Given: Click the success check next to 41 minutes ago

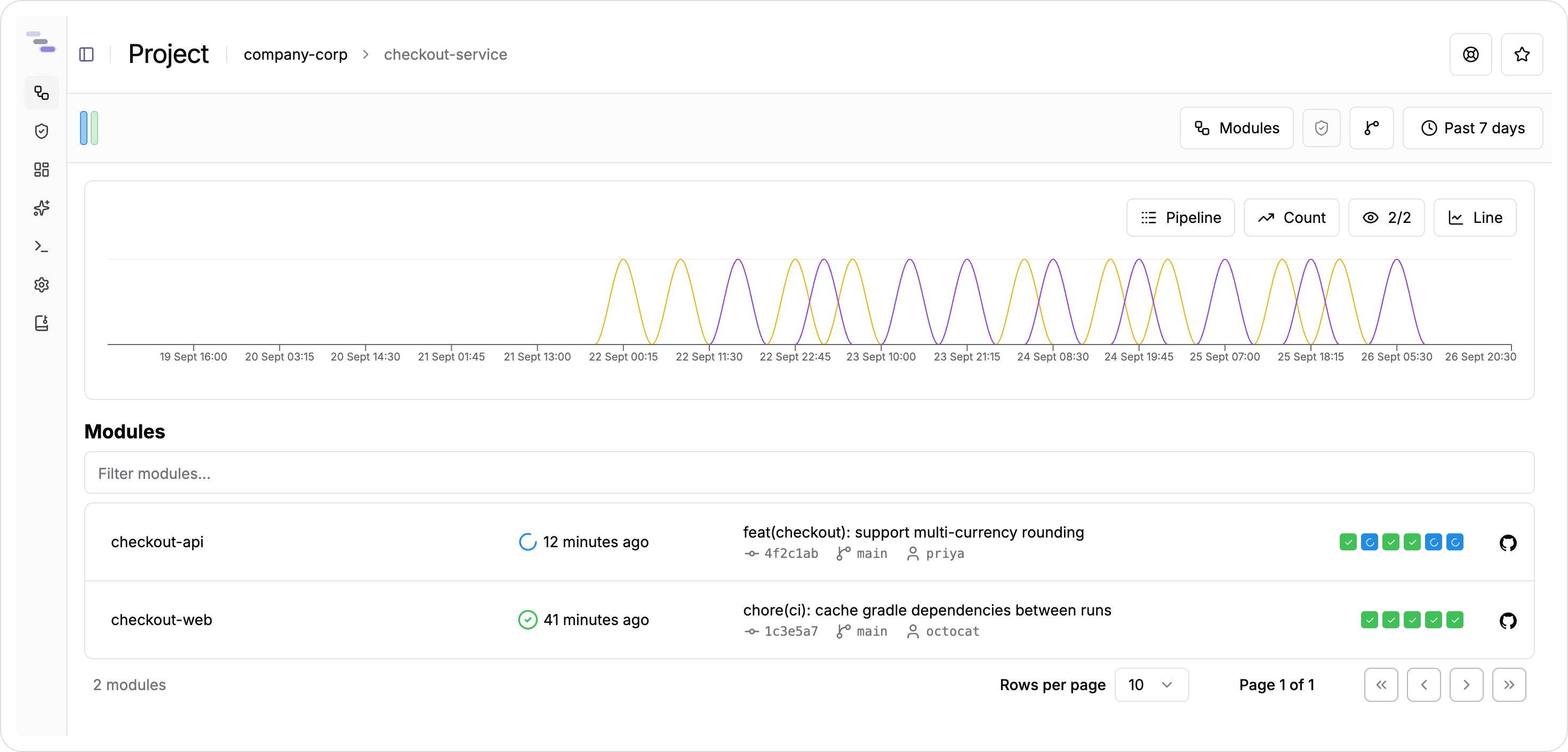Looking at the screenshot, I should (527, 620).
